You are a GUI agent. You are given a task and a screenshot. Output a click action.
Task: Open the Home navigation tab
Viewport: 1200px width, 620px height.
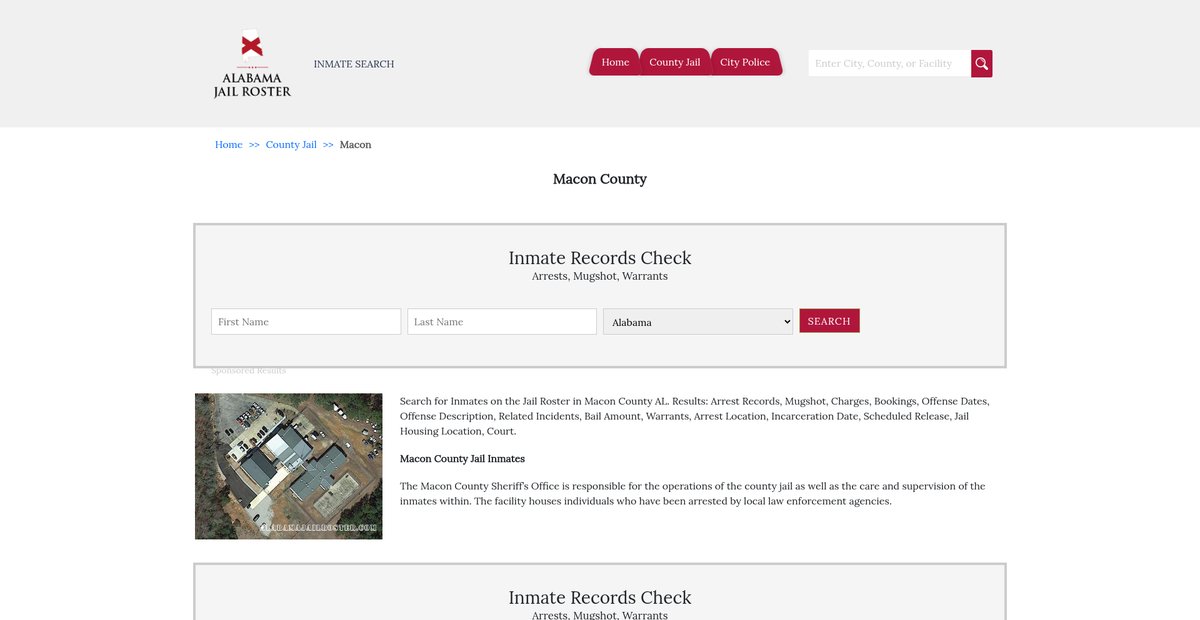pyautogui.click(x=615, y=62)
